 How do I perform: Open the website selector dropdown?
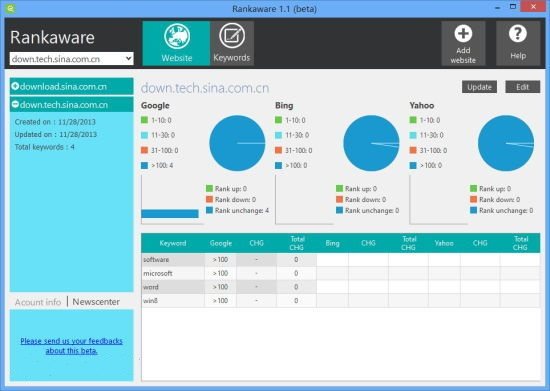[x=72, y=59]
